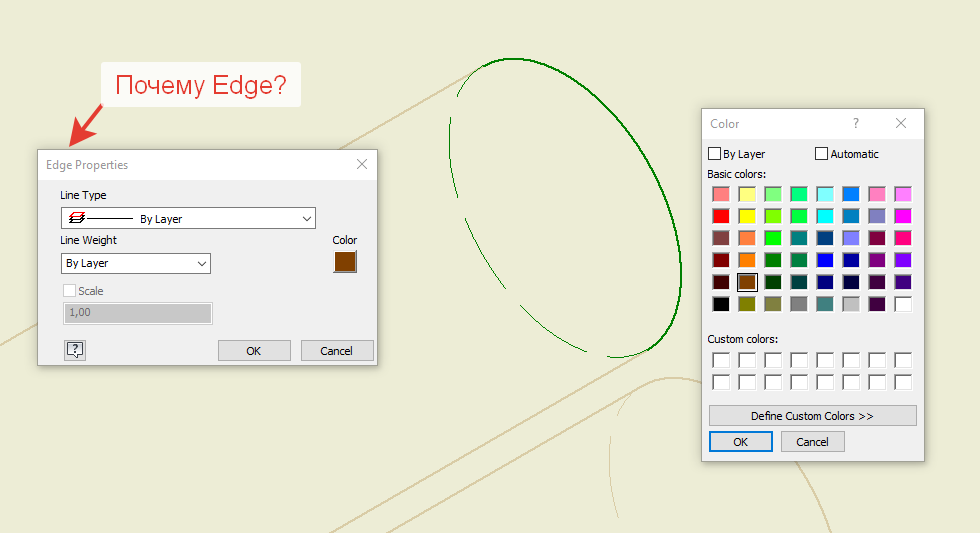Cancel the Edge Properties dialog
This screenshot has width=980, height=533.
tap(337, 351)
